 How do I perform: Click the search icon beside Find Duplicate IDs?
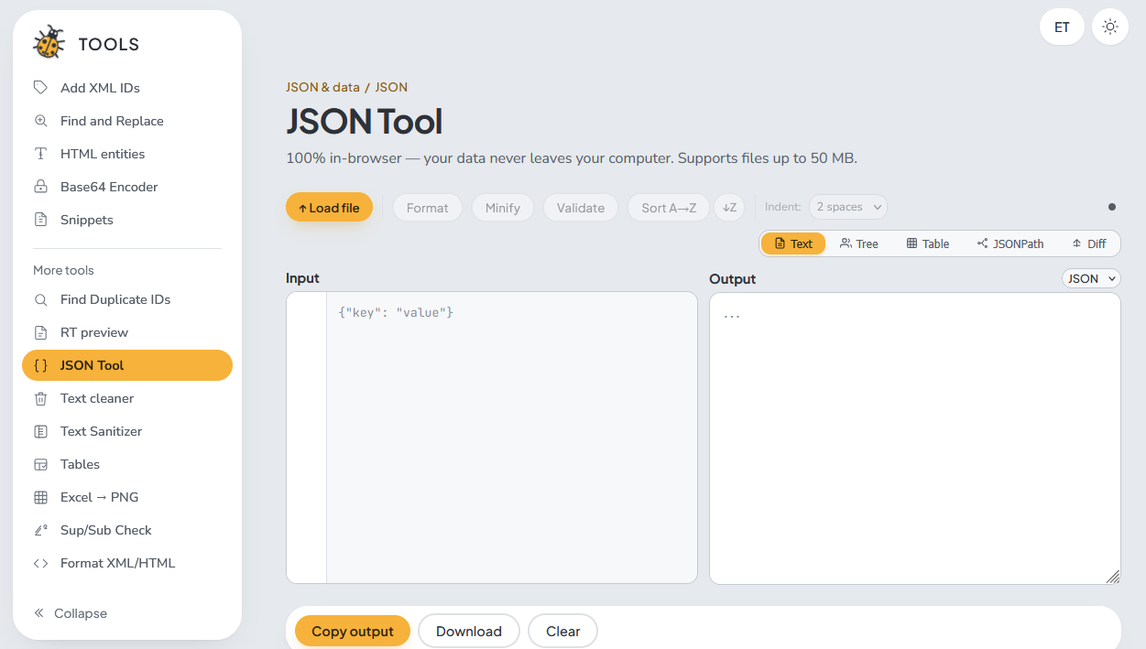[x=41, y=300]
